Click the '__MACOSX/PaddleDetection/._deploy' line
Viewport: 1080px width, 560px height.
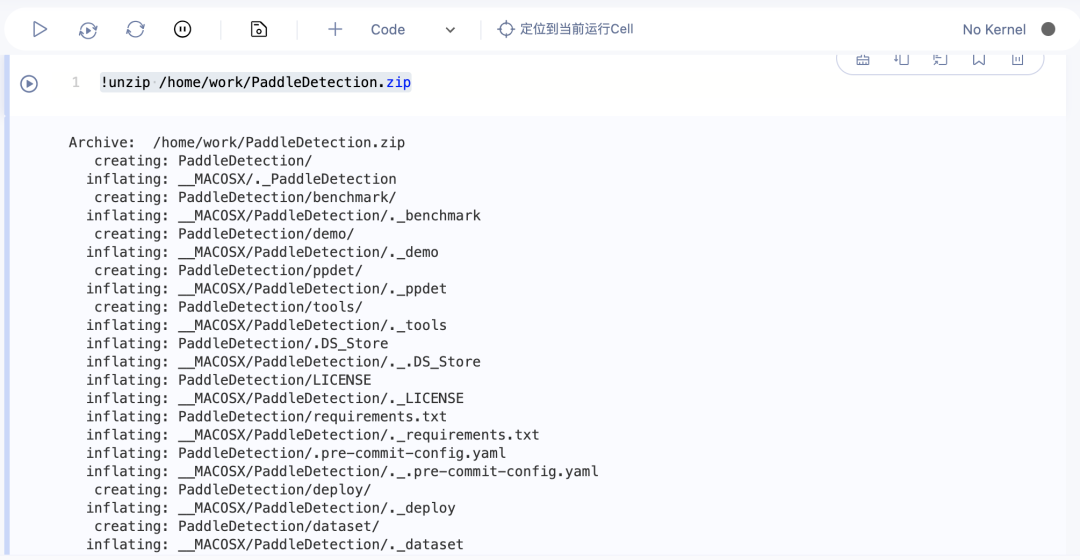271,508
